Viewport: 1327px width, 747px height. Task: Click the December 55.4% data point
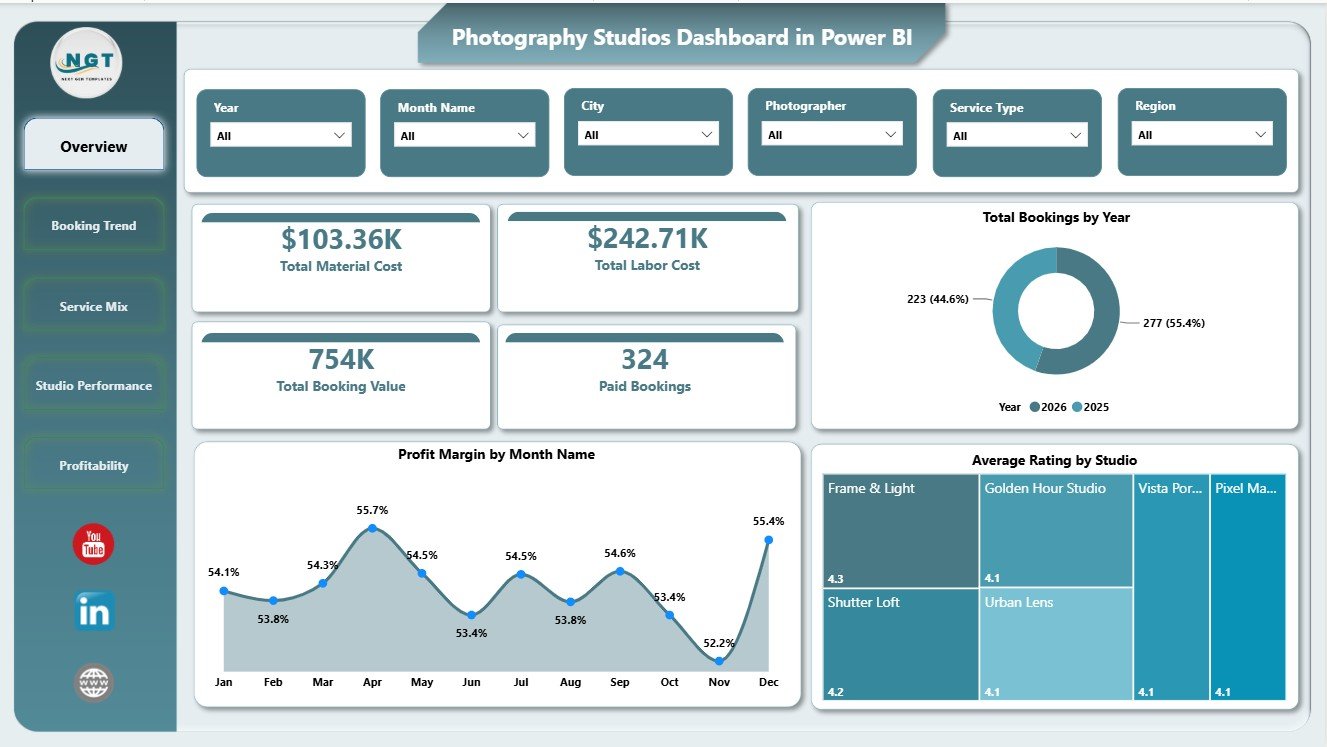coord(768,540)
